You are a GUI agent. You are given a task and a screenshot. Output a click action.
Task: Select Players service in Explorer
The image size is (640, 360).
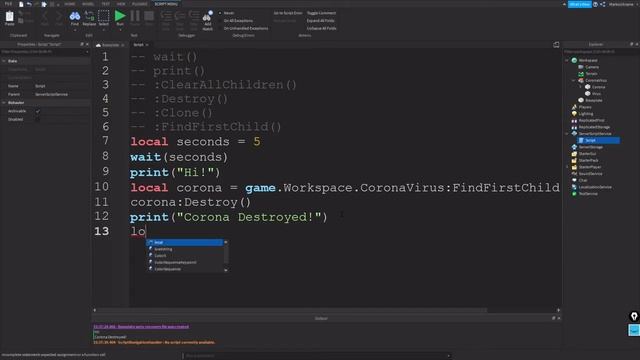coord(582,107)
